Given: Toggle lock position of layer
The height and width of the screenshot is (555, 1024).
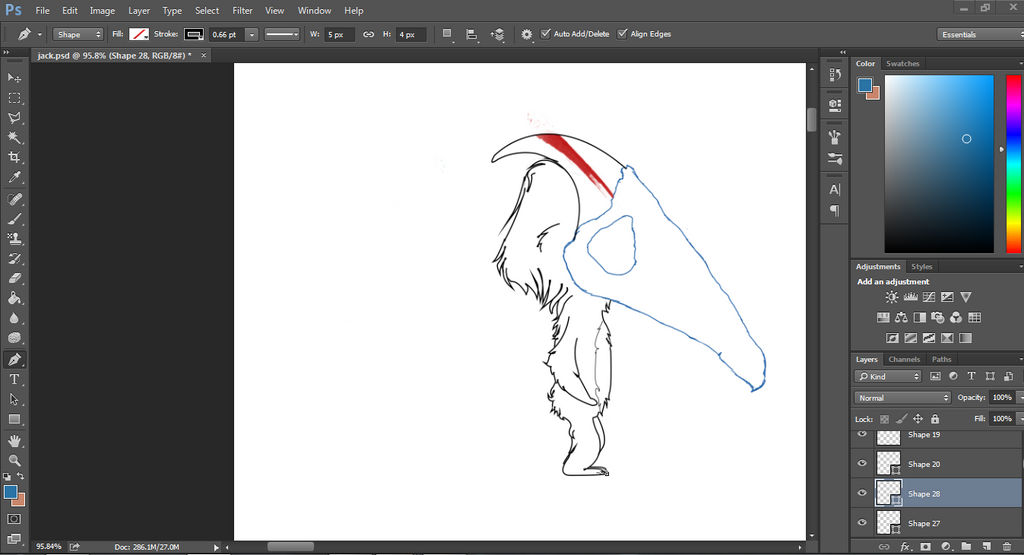Looking at the screenshot, I should pyautogui.click(x=918, y=419).
